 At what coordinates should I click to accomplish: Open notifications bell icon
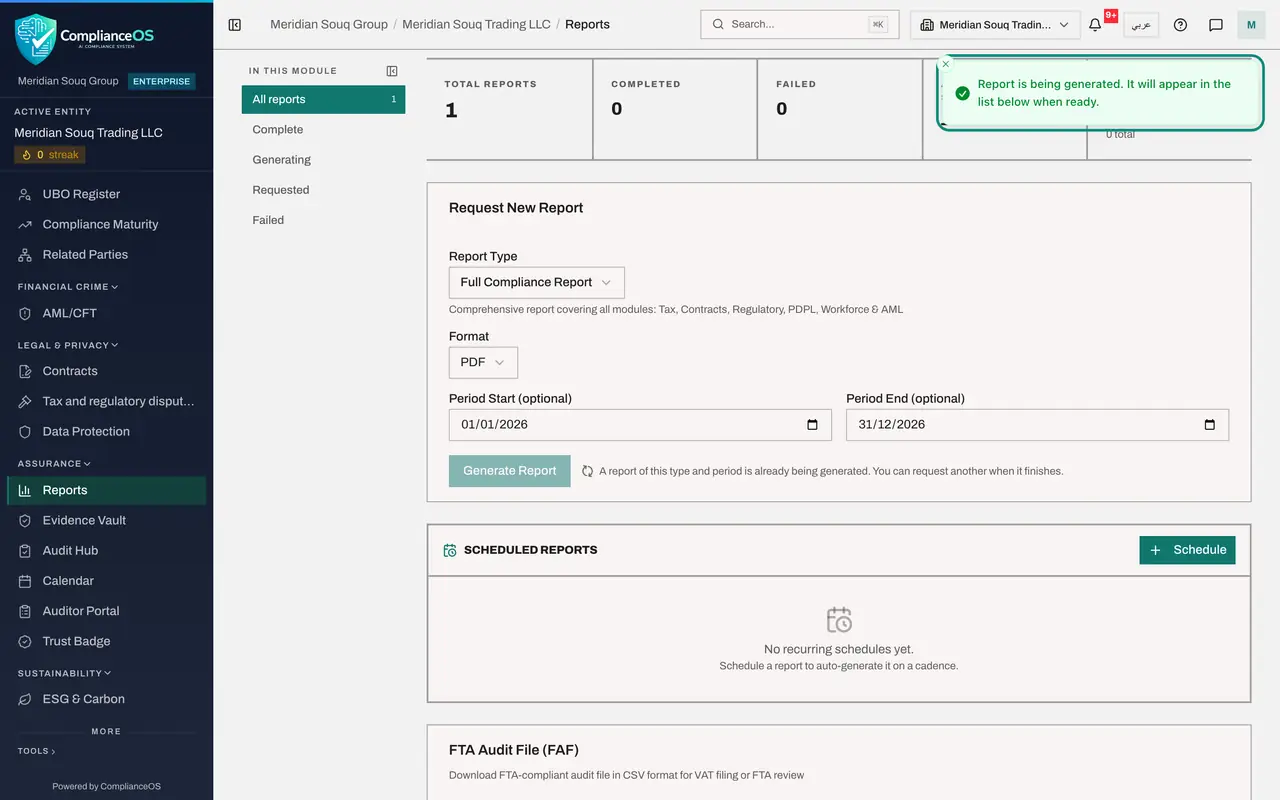pyautogui.click(x=1095, y=25)
